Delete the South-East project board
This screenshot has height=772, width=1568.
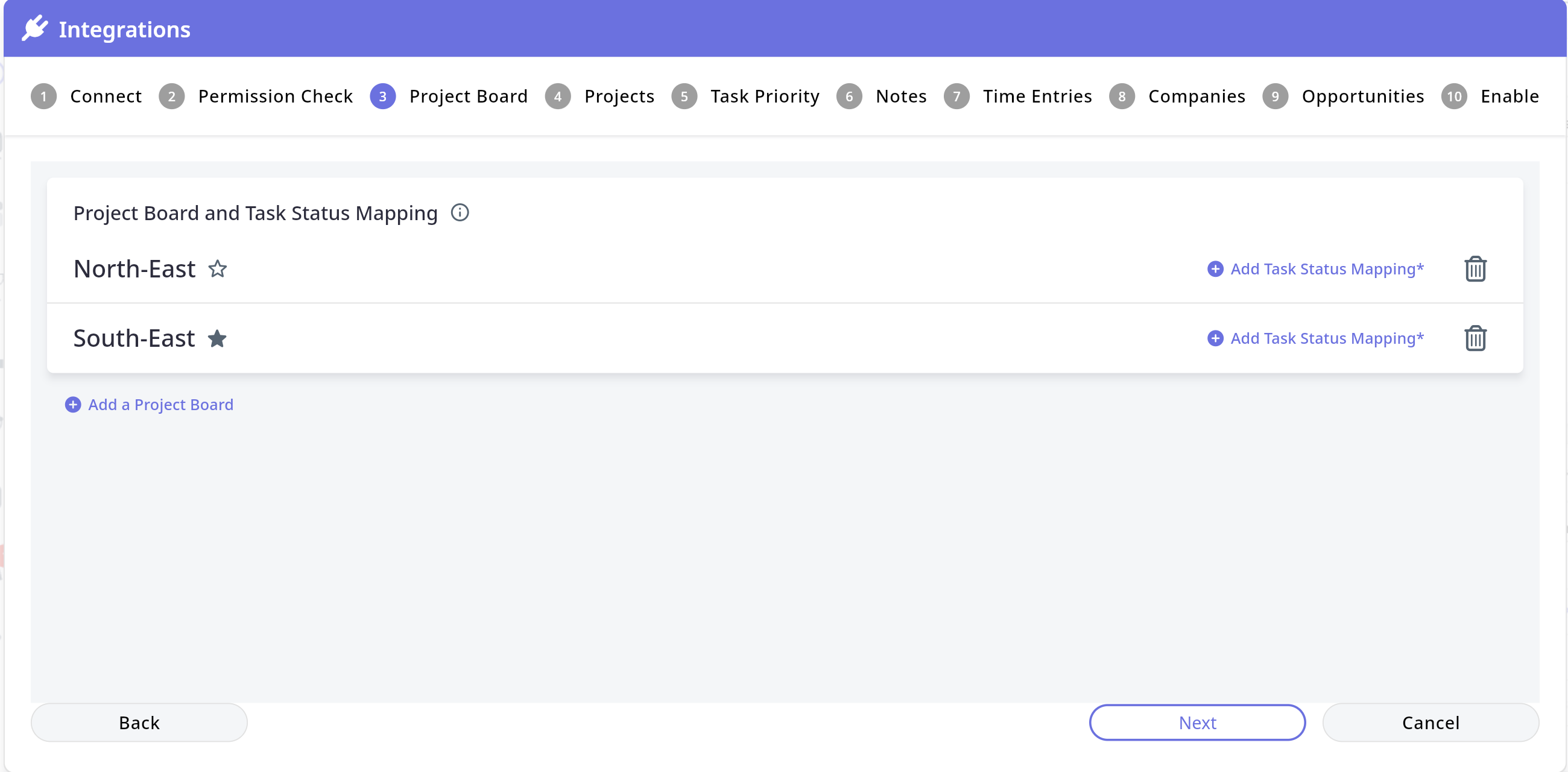(1475, 338)
